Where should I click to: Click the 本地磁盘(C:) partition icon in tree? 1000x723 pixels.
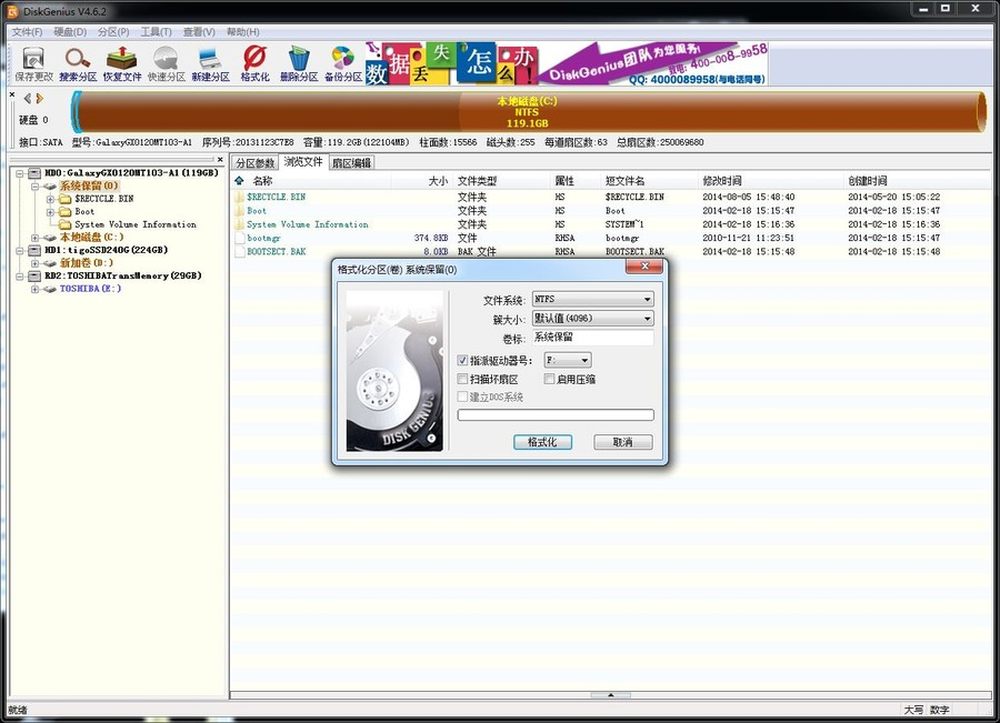(50, 237)
